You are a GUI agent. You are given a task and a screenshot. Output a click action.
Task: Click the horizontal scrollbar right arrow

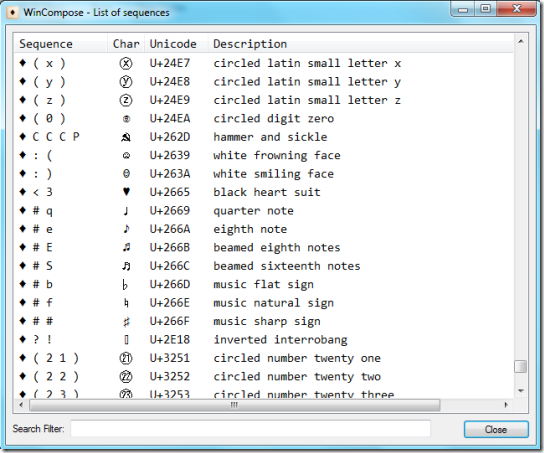(x=506, y=405)
